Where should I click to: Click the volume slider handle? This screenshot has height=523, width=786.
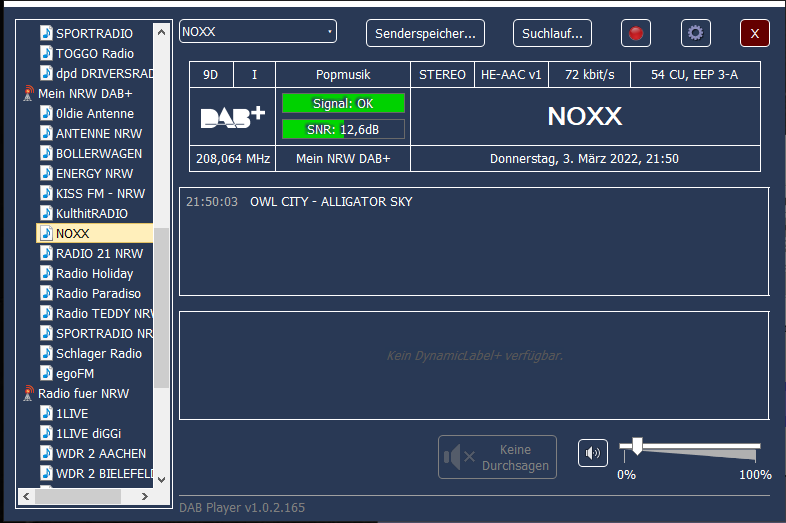click(x=636, y=446)
